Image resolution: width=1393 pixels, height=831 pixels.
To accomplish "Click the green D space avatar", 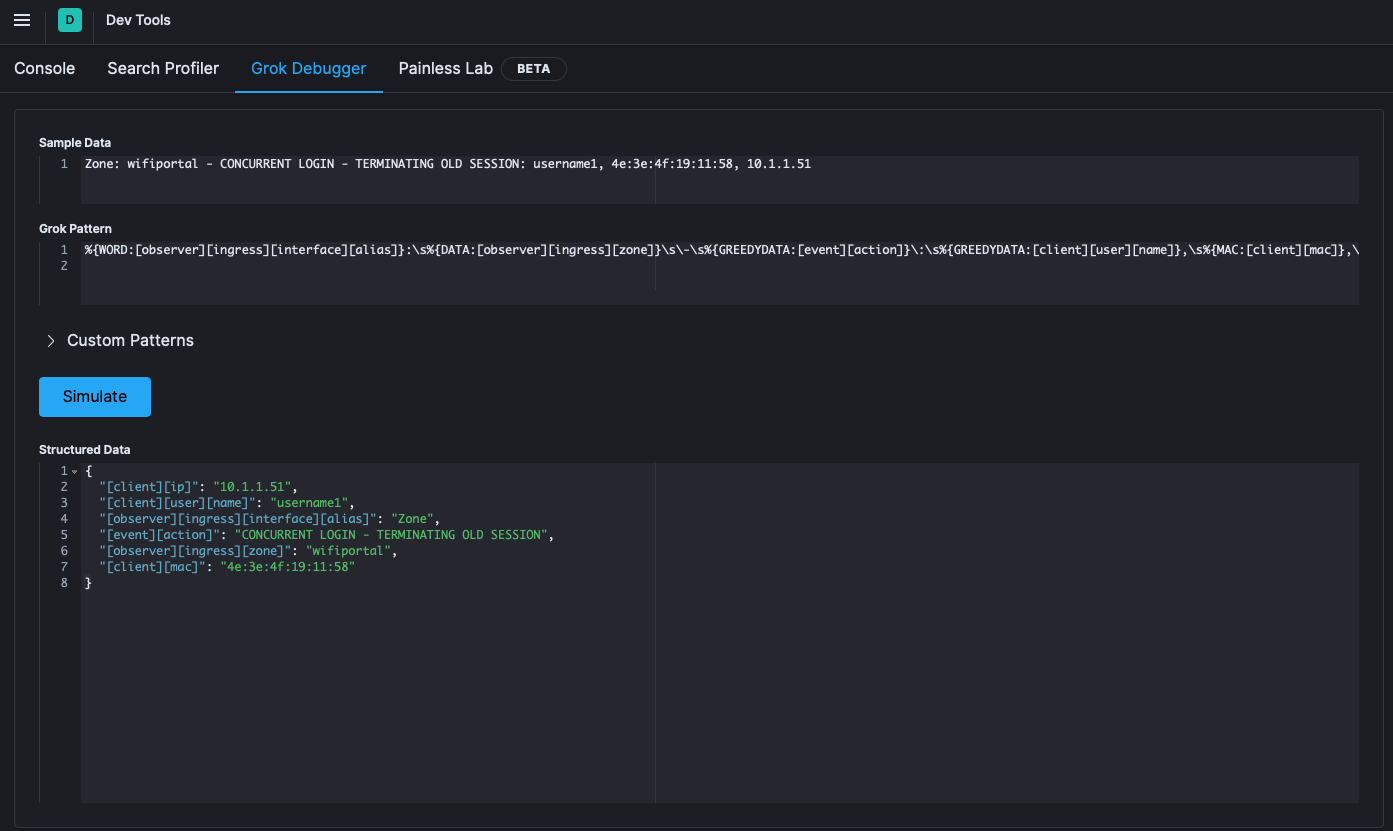I will pos(69,20).
